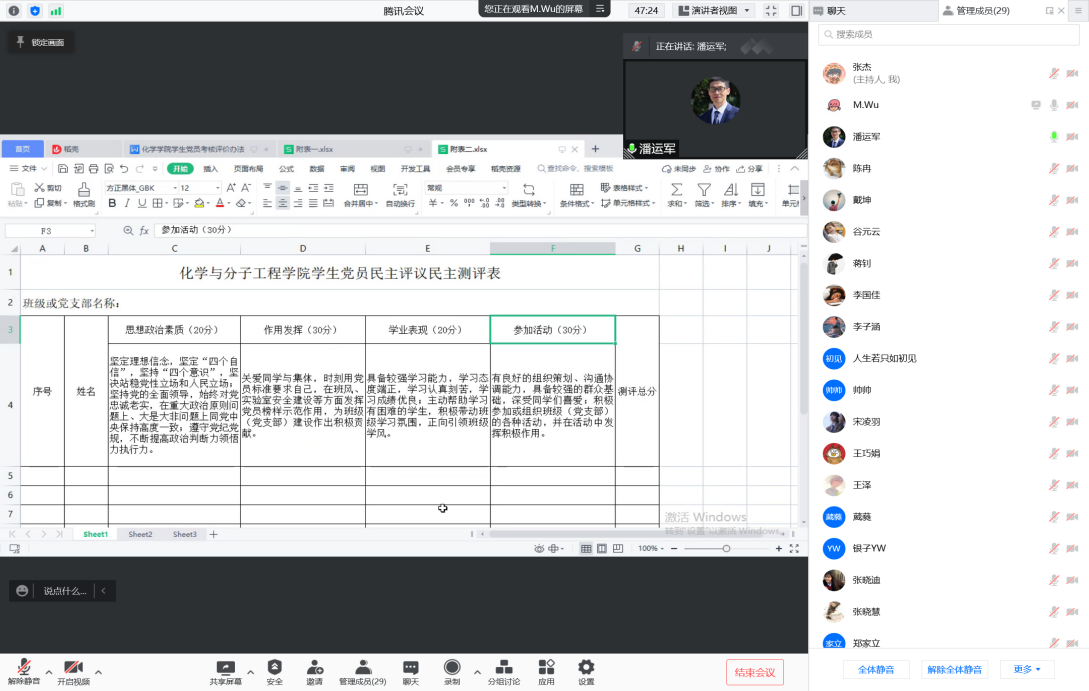Click the red 结束会议 button
This screenshot has width=1089, height=691.
click(x=754, y=672)
